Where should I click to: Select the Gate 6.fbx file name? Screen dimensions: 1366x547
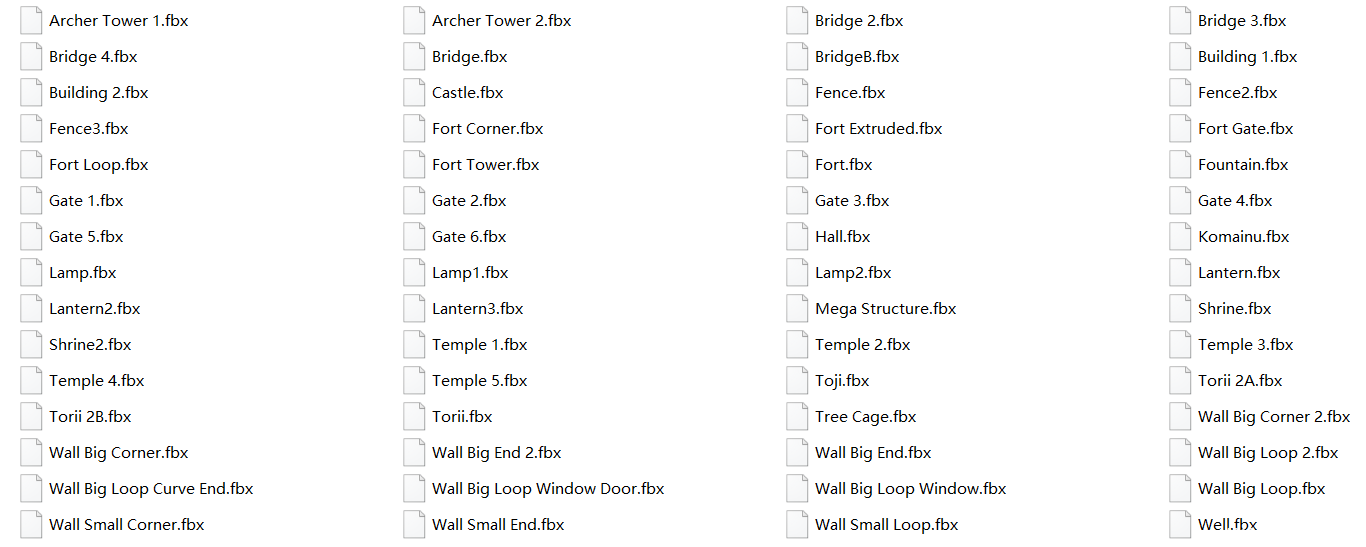(469, 237)
